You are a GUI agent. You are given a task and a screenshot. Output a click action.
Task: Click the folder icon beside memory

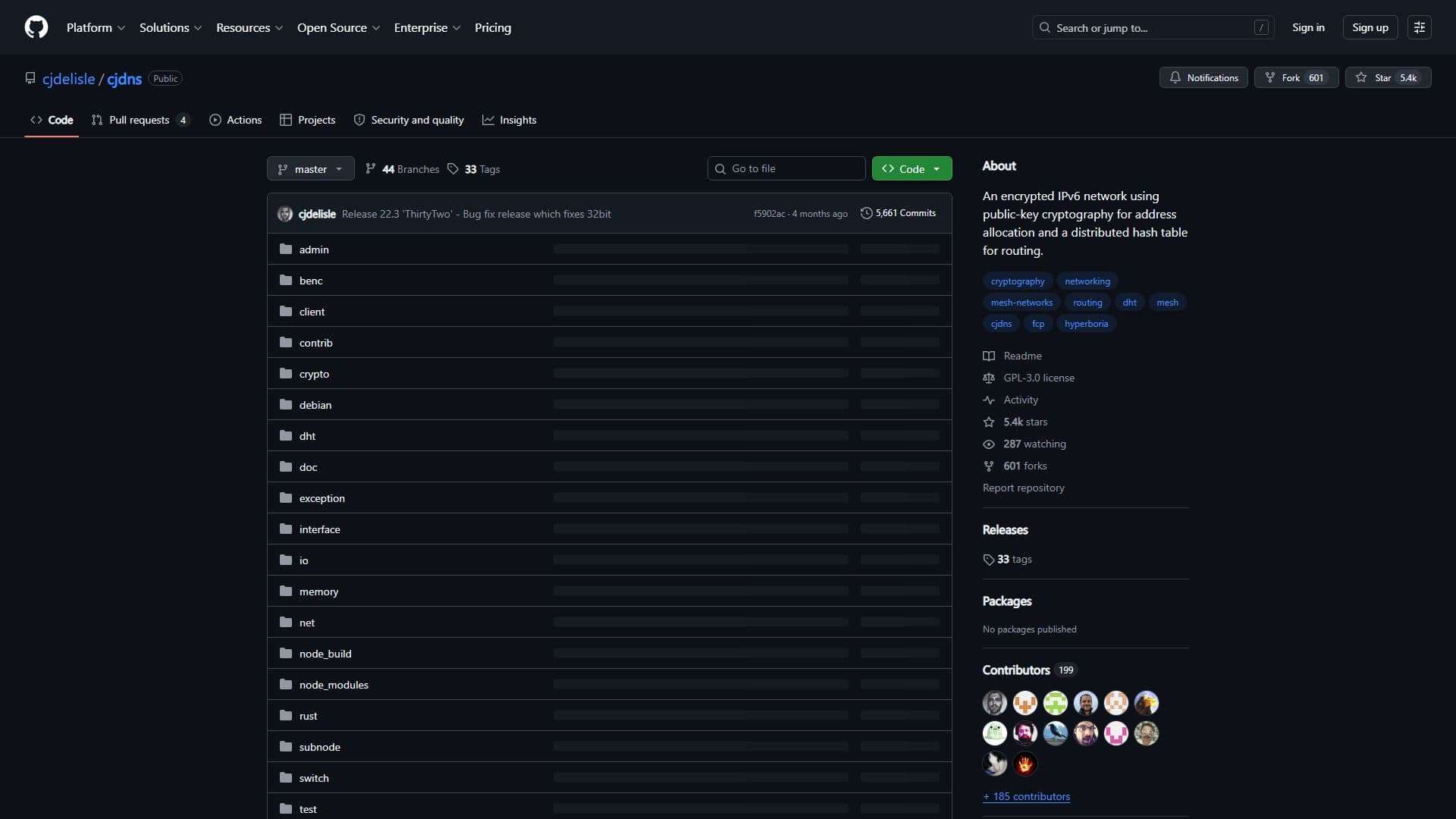[x=286, y=591]
